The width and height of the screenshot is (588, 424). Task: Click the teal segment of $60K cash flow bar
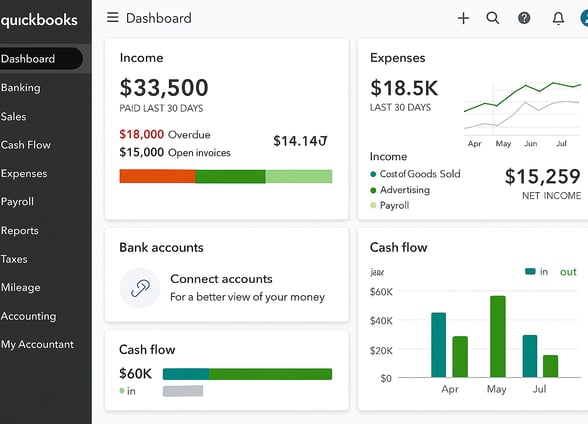pyautogui.click(x=186, y=374)
